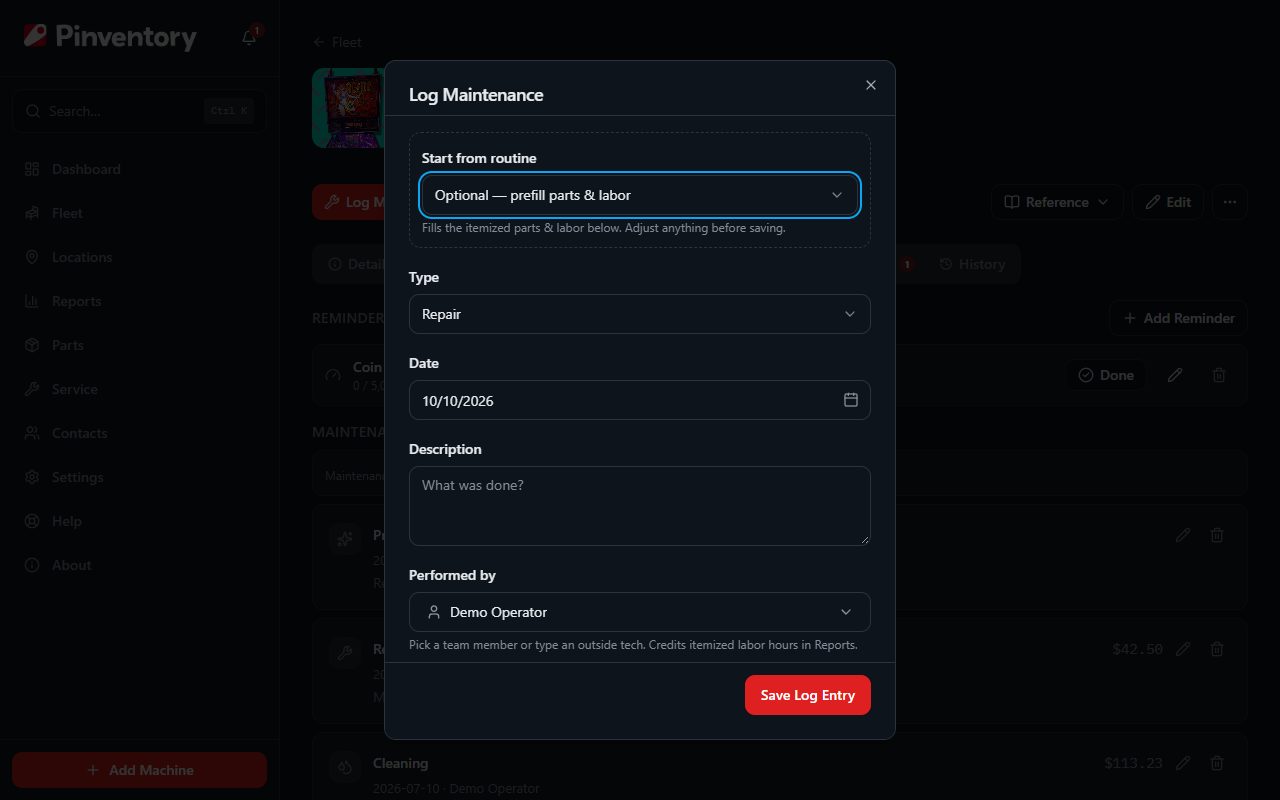Open the Help page in sidebar

pyautogui.click(x=139, y=521)
